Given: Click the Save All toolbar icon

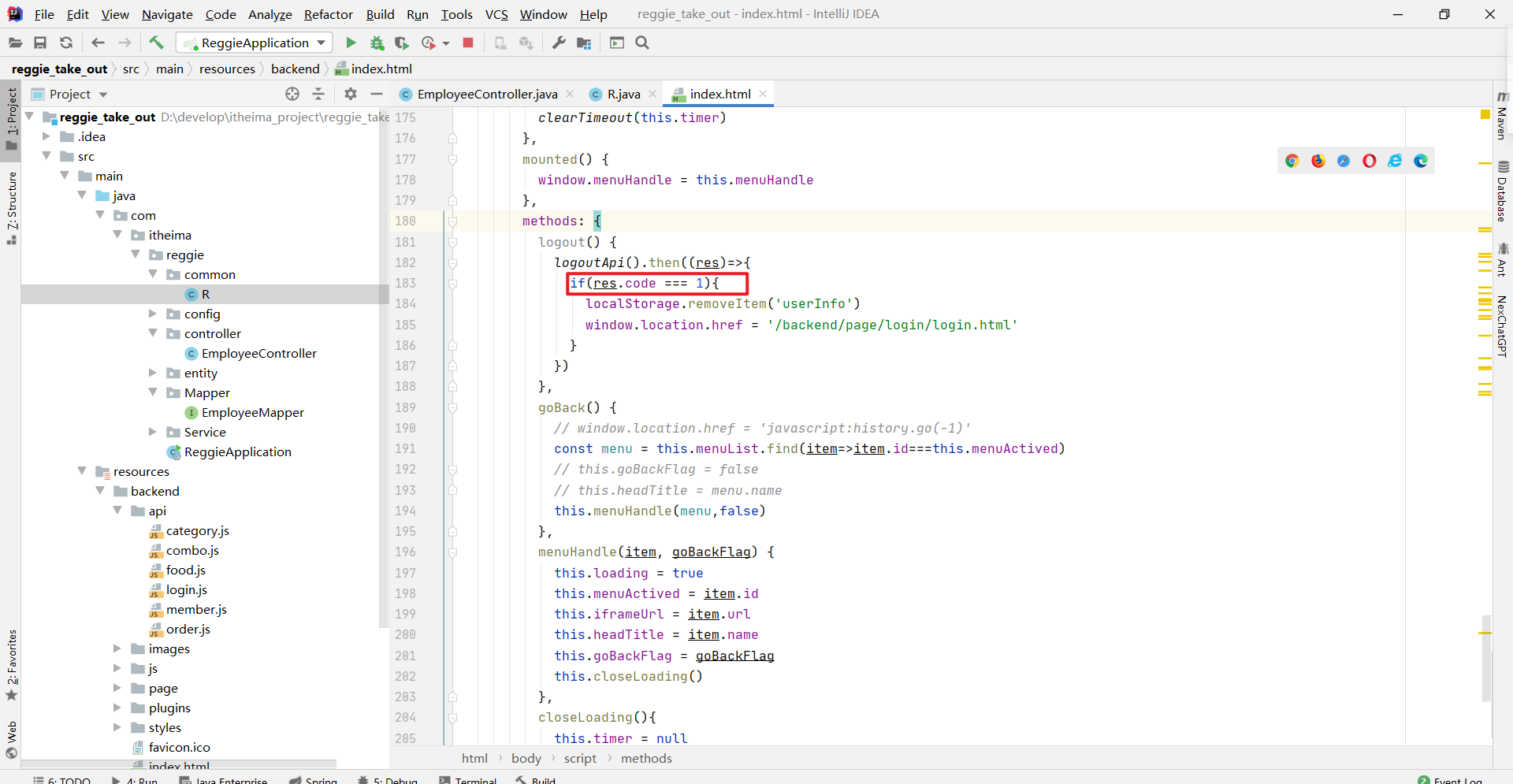Looking at the screenshot, I should pyautogui.click(x=40, y=43).
